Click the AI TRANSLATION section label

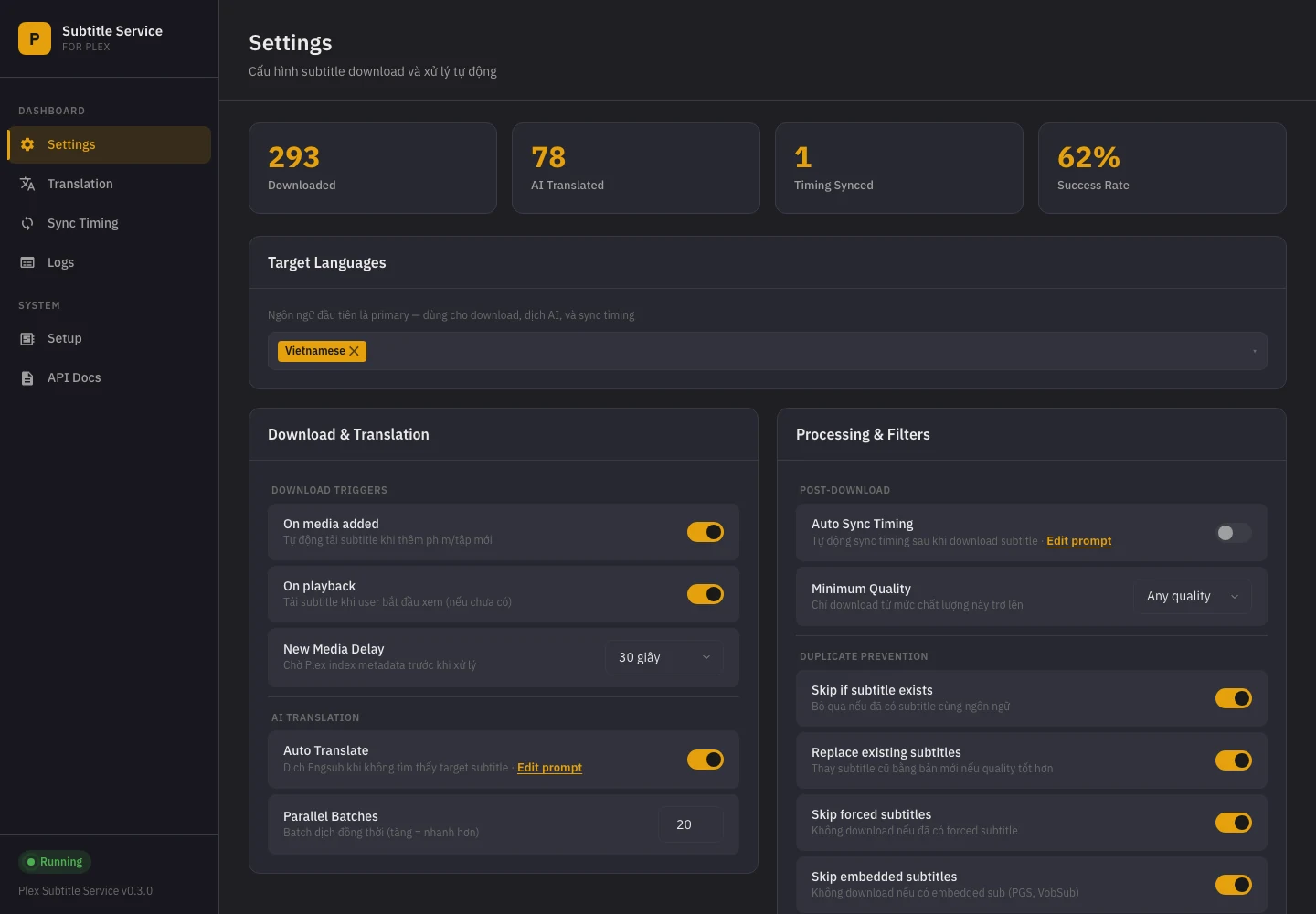pos(315,717)
